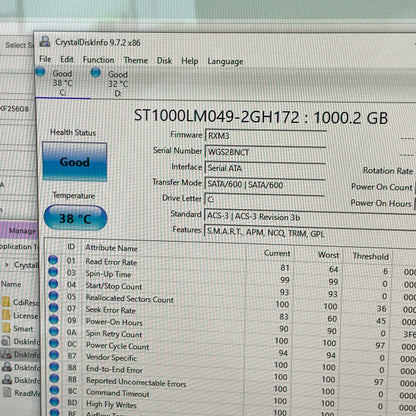Click the Current column header
The width and height of the screenshot is (416, 416).
click(277, 253)
